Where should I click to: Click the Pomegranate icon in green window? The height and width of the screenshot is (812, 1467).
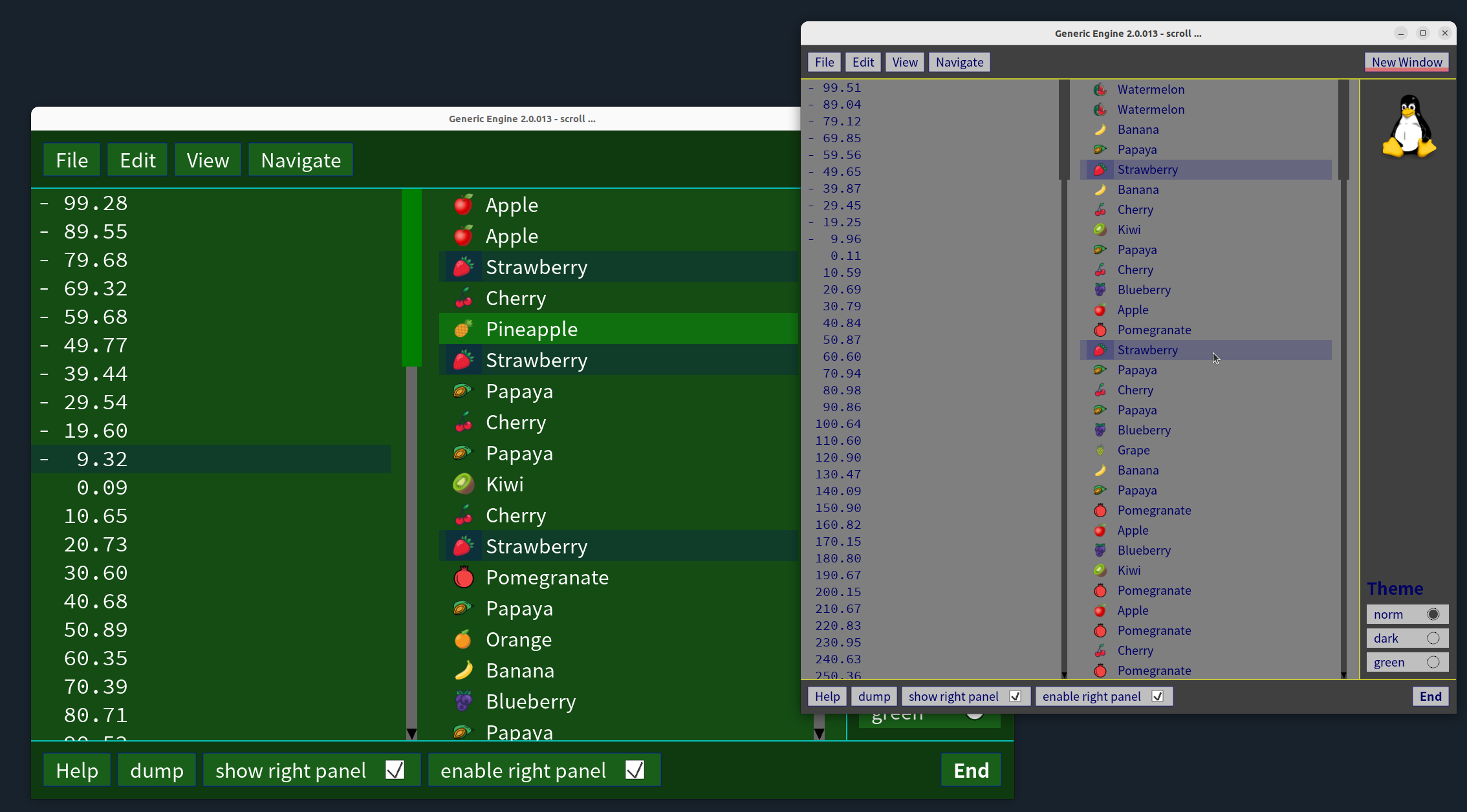point(463,577)
